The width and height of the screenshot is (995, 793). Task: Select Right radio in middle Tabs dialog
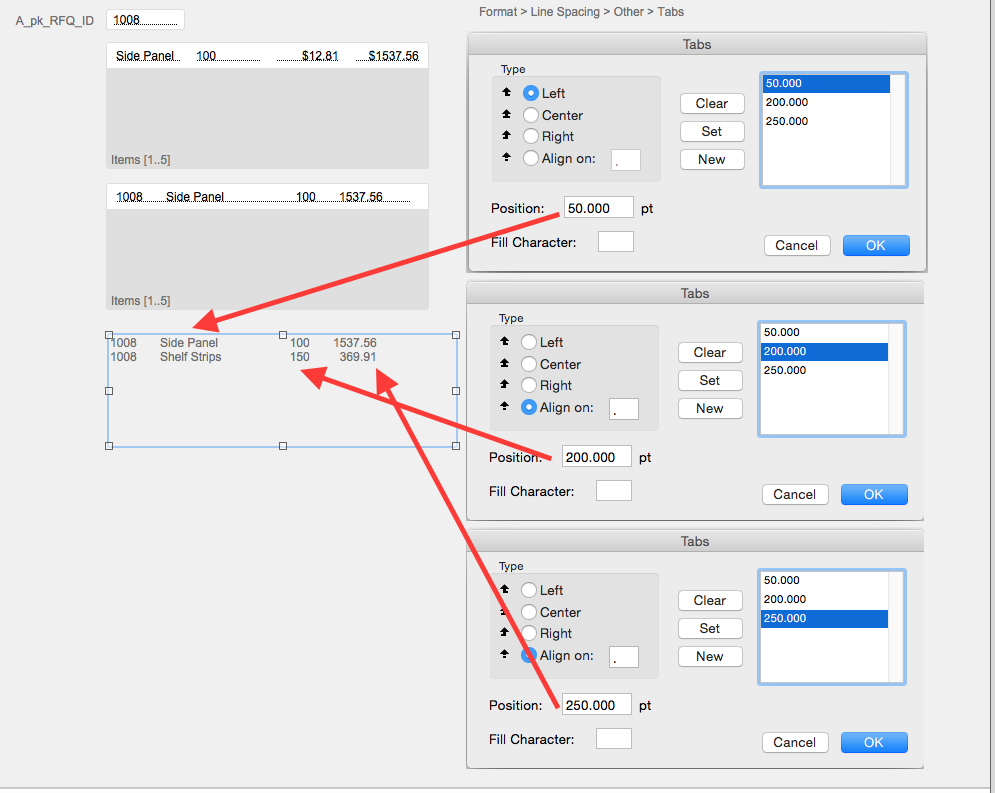529,385
